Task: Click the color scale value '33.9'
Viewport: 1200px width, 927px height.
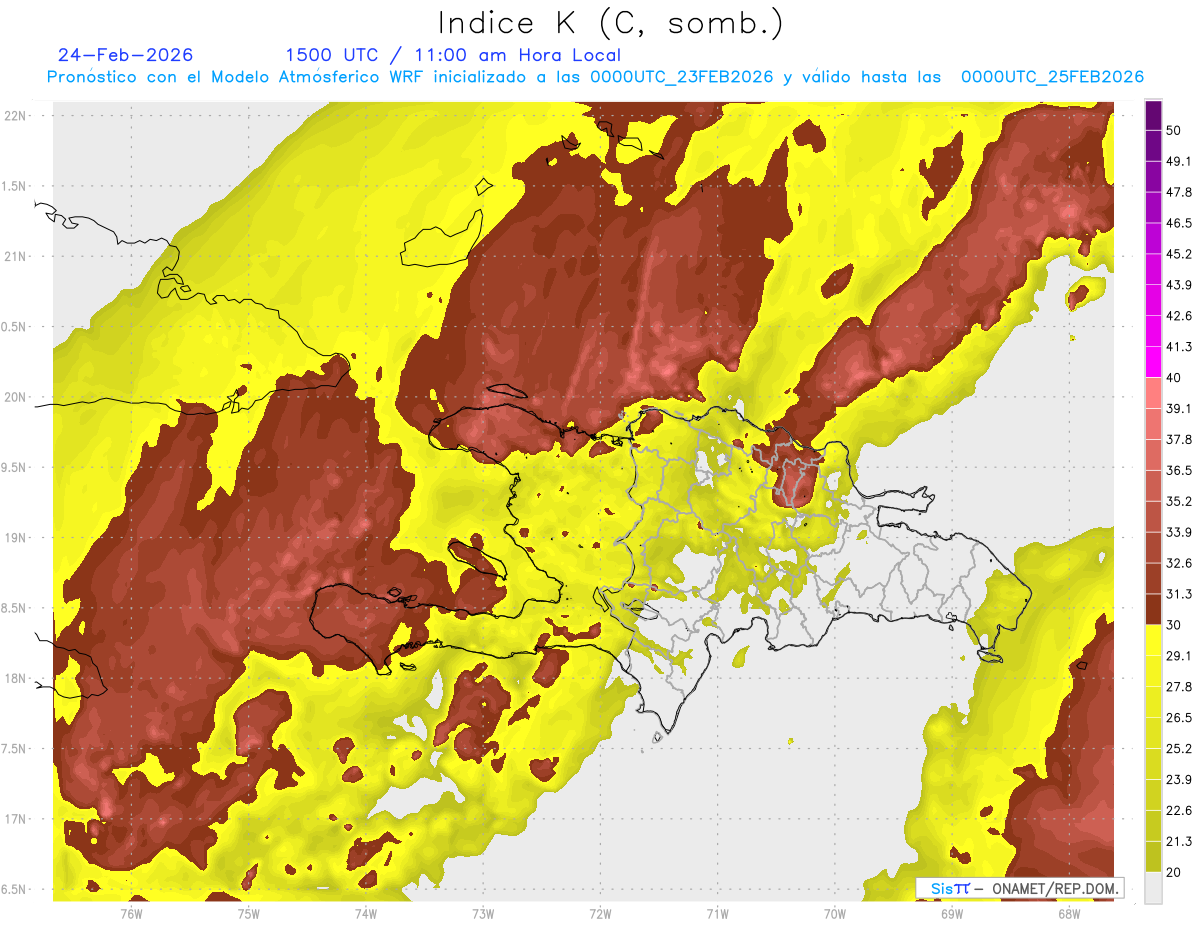Action: (x=1179, y=532)
